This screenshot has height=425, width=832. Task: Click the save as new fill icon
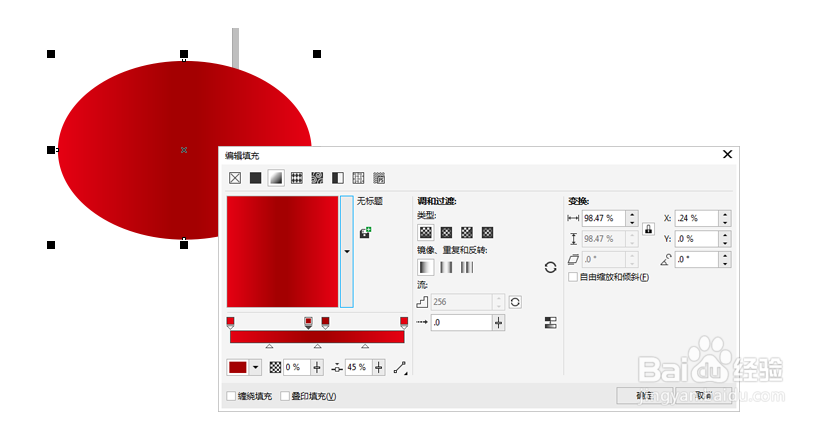(365, 233)
